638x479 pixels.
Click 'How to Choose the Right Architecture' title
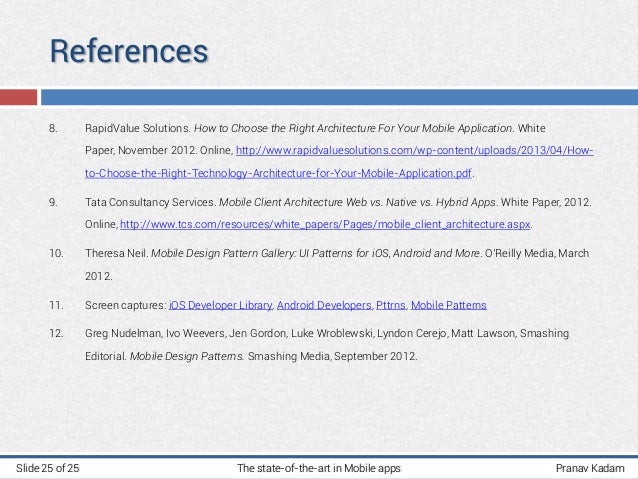pyautogui.click(x=284, y=128)
